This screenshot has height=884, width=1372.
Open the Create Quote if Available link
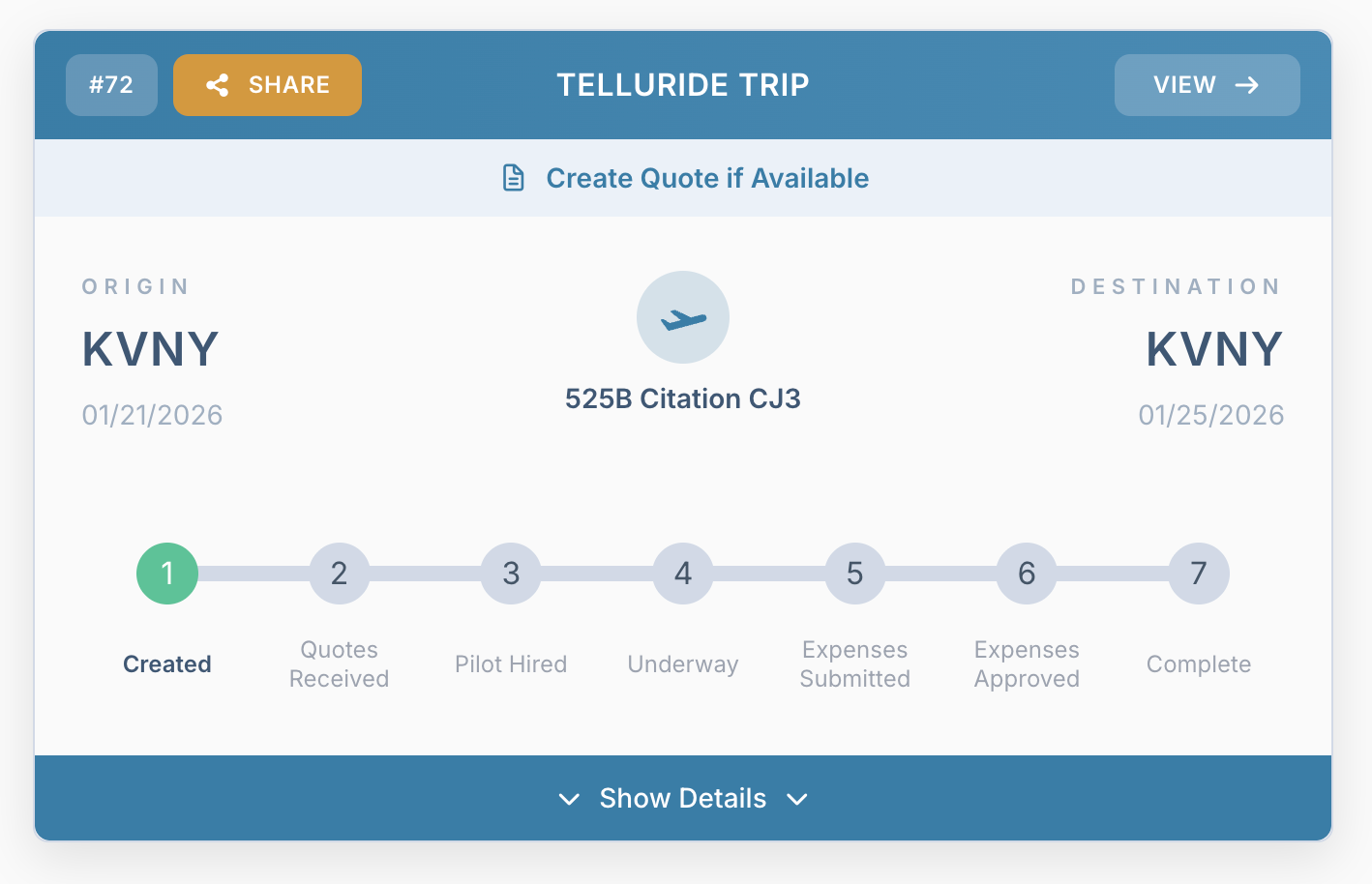pyautogui.click(x=707, y=178)
